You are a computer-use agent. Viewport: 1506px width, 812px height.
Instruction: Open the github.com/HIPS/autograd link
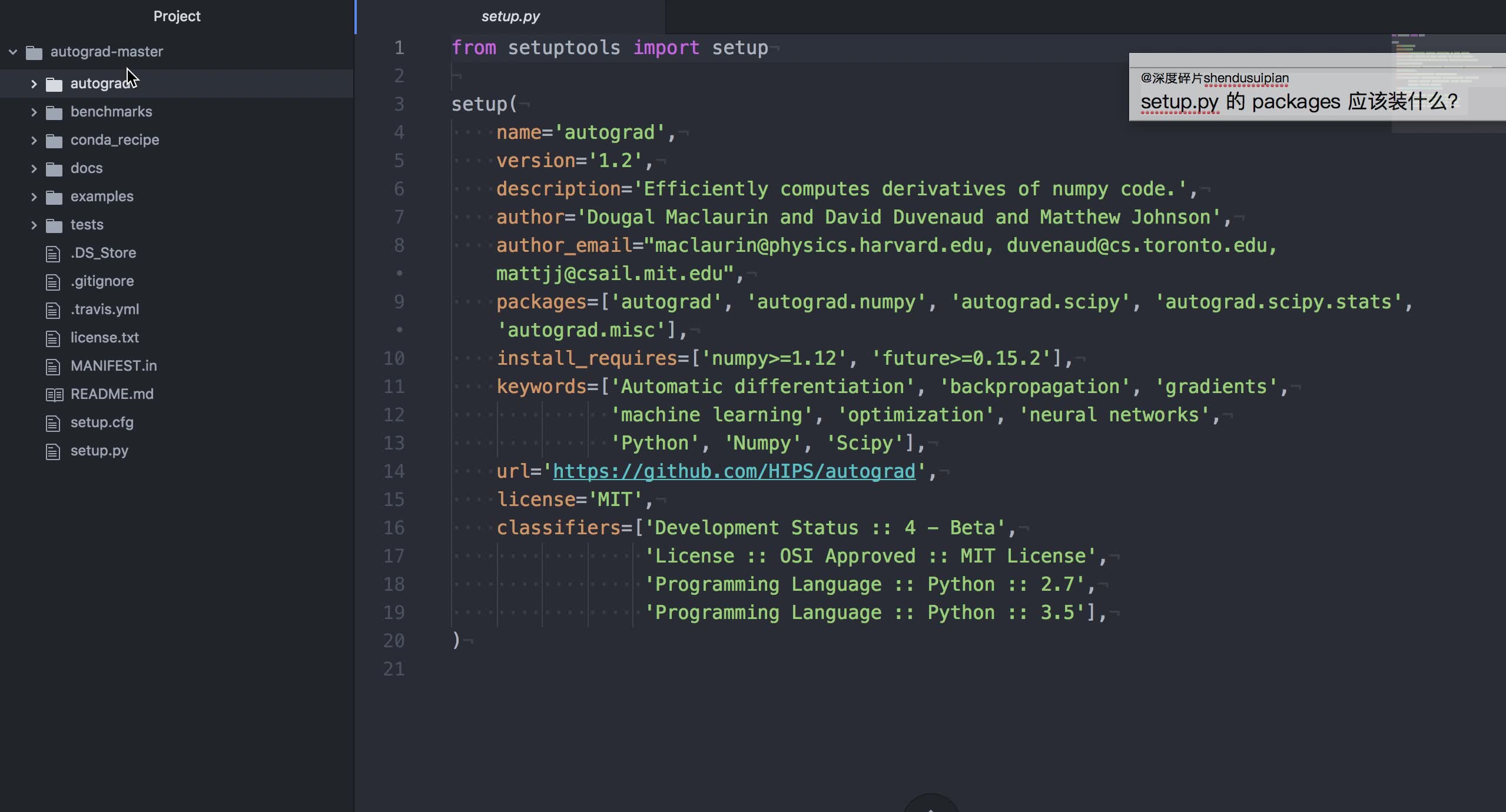734,471
